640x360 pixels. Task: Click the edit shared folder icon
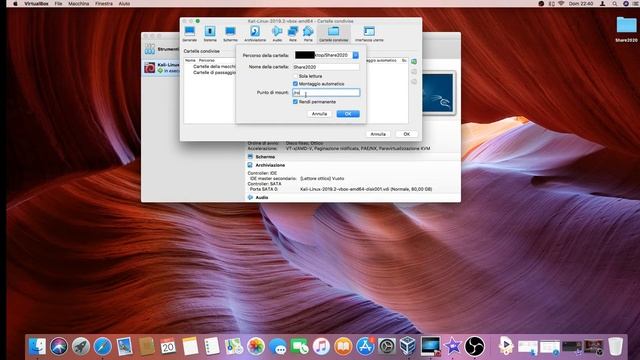pyautogui.click(x=414, y=71)
